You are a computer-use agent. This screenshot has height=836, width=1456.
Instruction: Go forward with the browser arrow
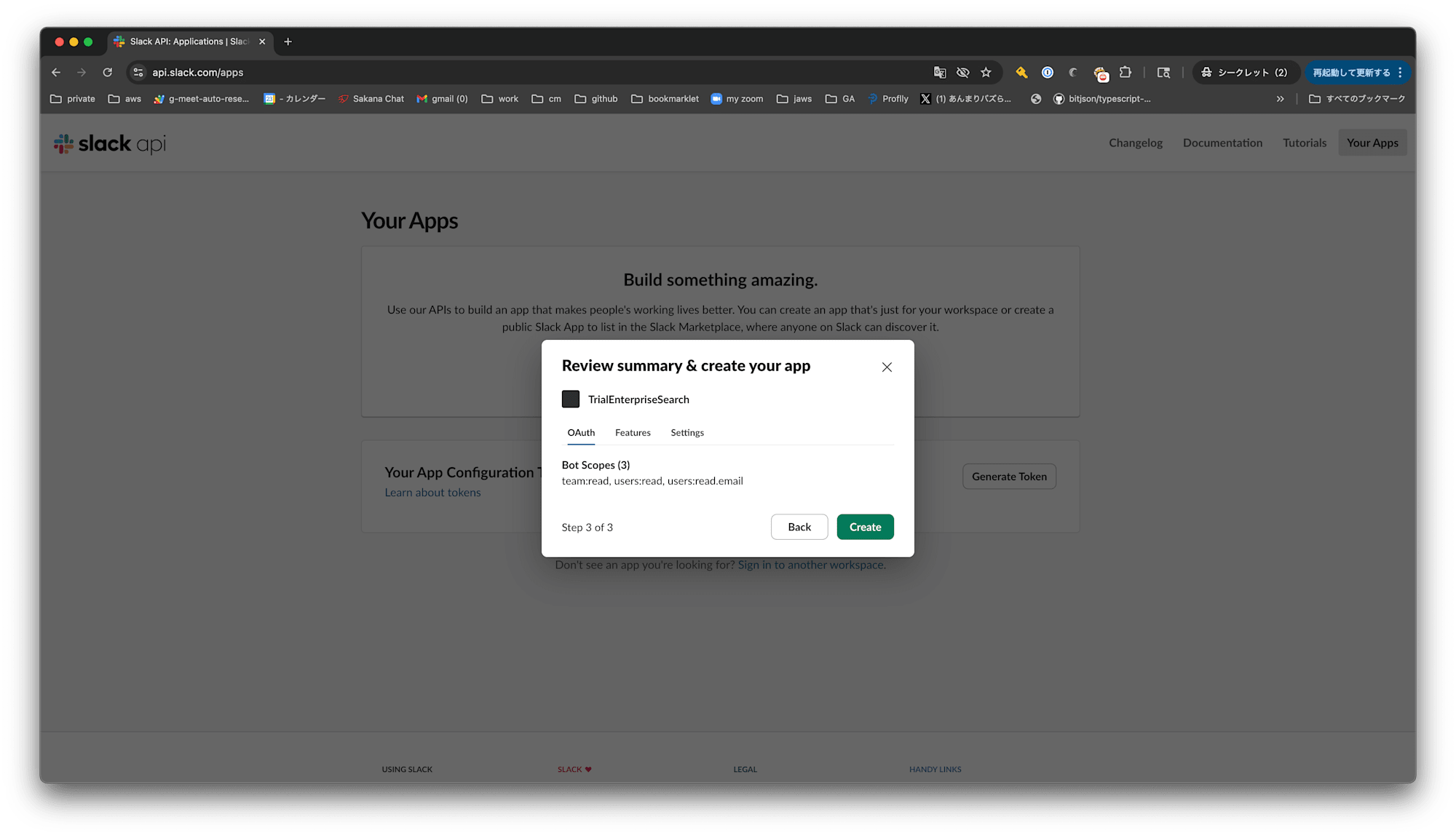point(82,72)
